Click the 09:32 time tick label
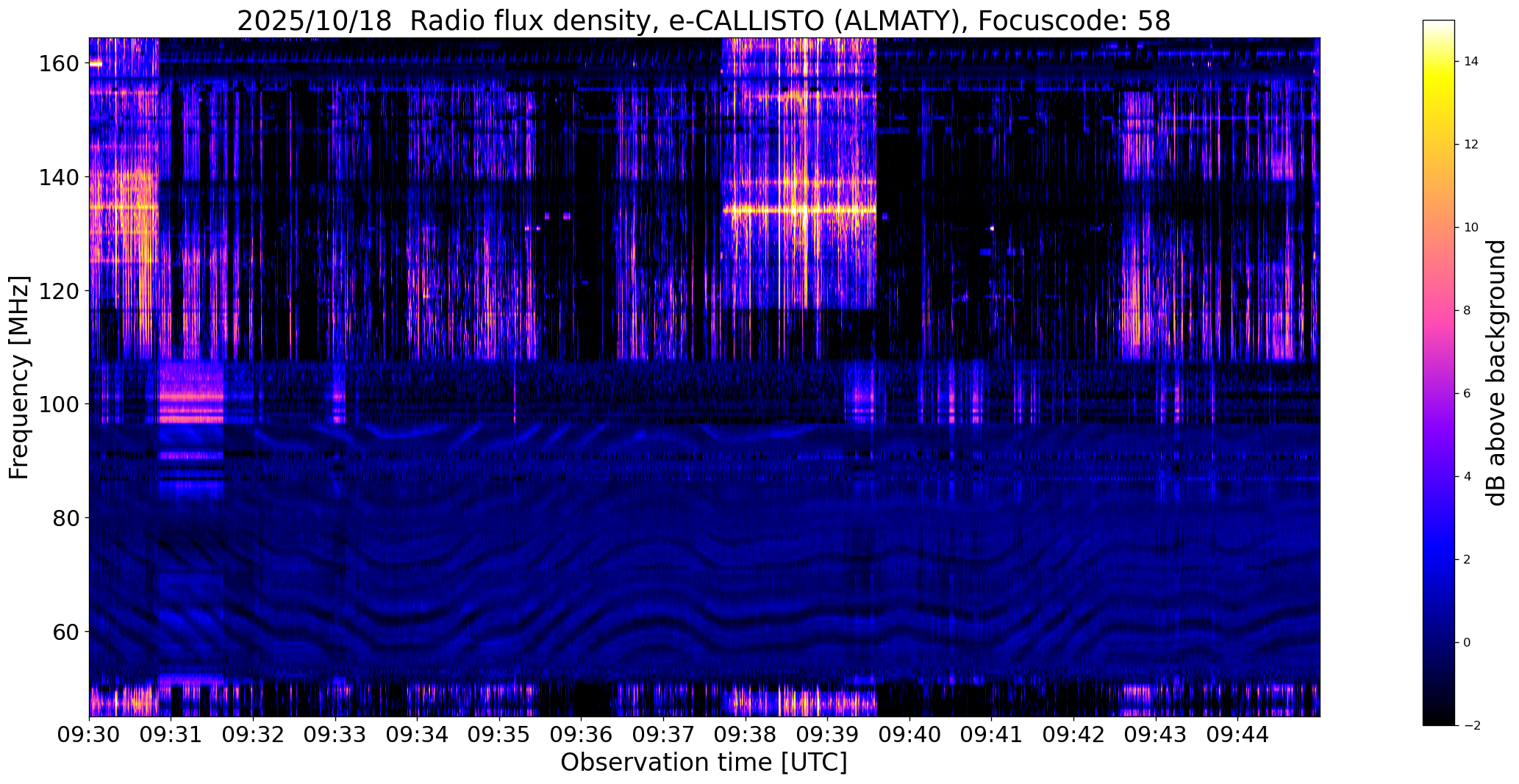 pos(254,734)
